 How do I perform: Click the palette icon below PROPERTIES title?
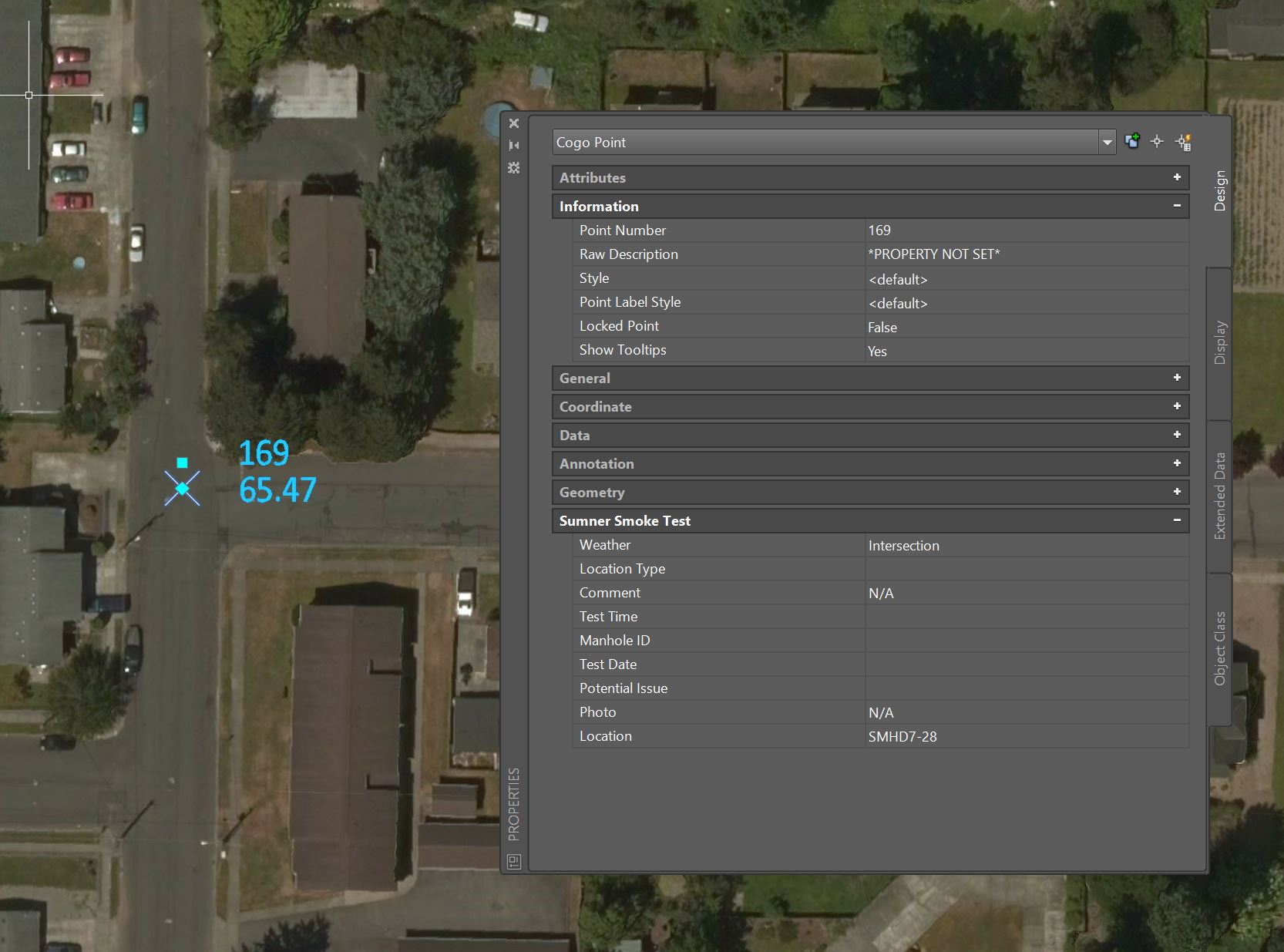514,861
